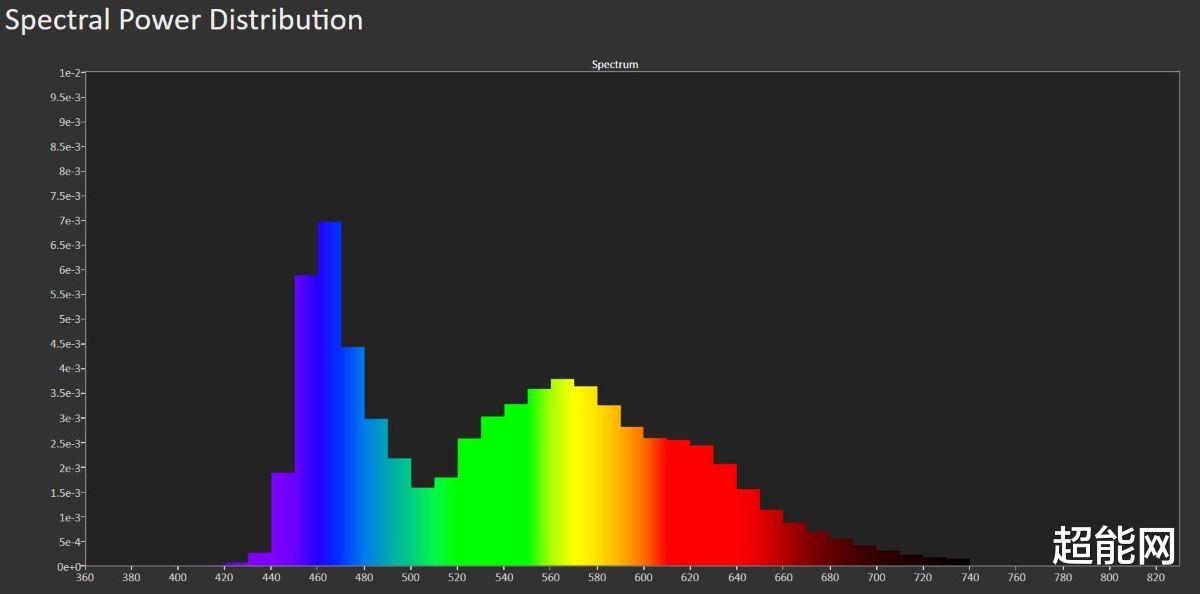This screenshot has width=1200, height=594.
Task: Select the "7e-3" y-axis label
Action: 69,221
